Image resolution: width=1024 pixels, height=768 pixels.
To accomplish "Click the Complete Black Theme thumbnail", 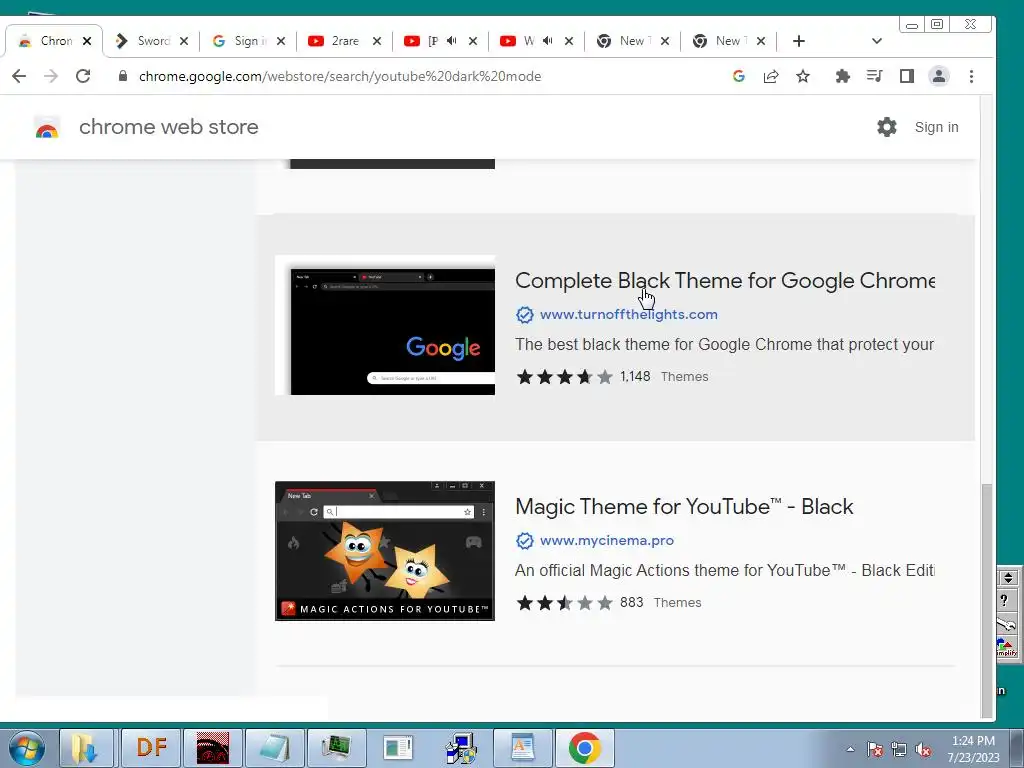I will (x=385, y=325).
